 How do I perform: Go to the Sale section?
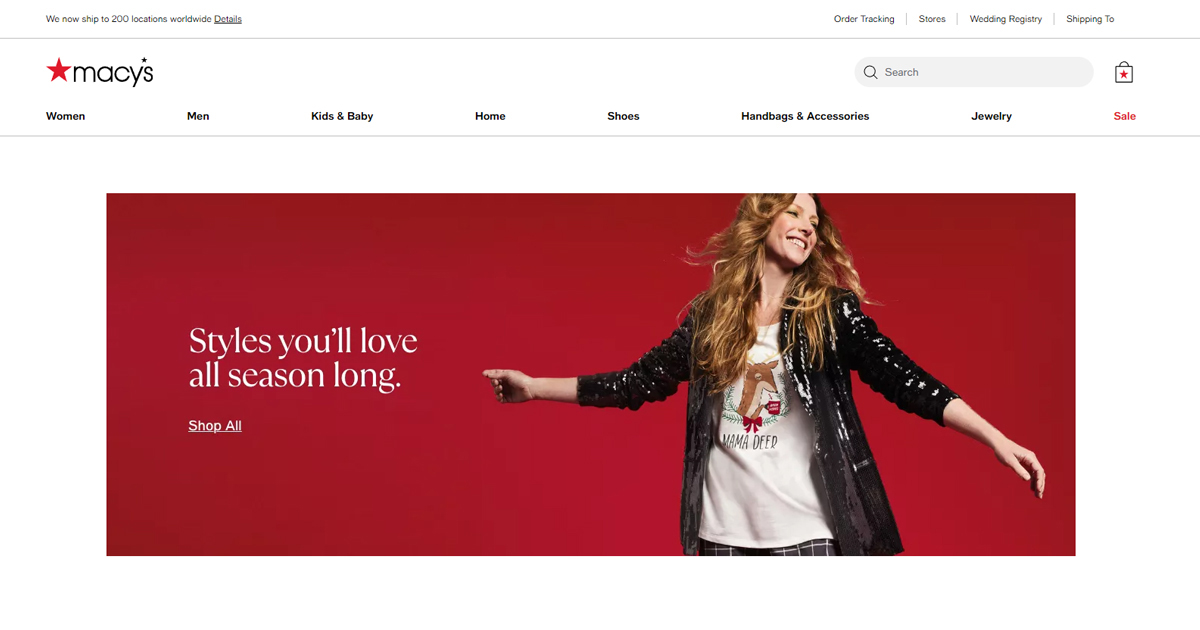pos(1125,116)
